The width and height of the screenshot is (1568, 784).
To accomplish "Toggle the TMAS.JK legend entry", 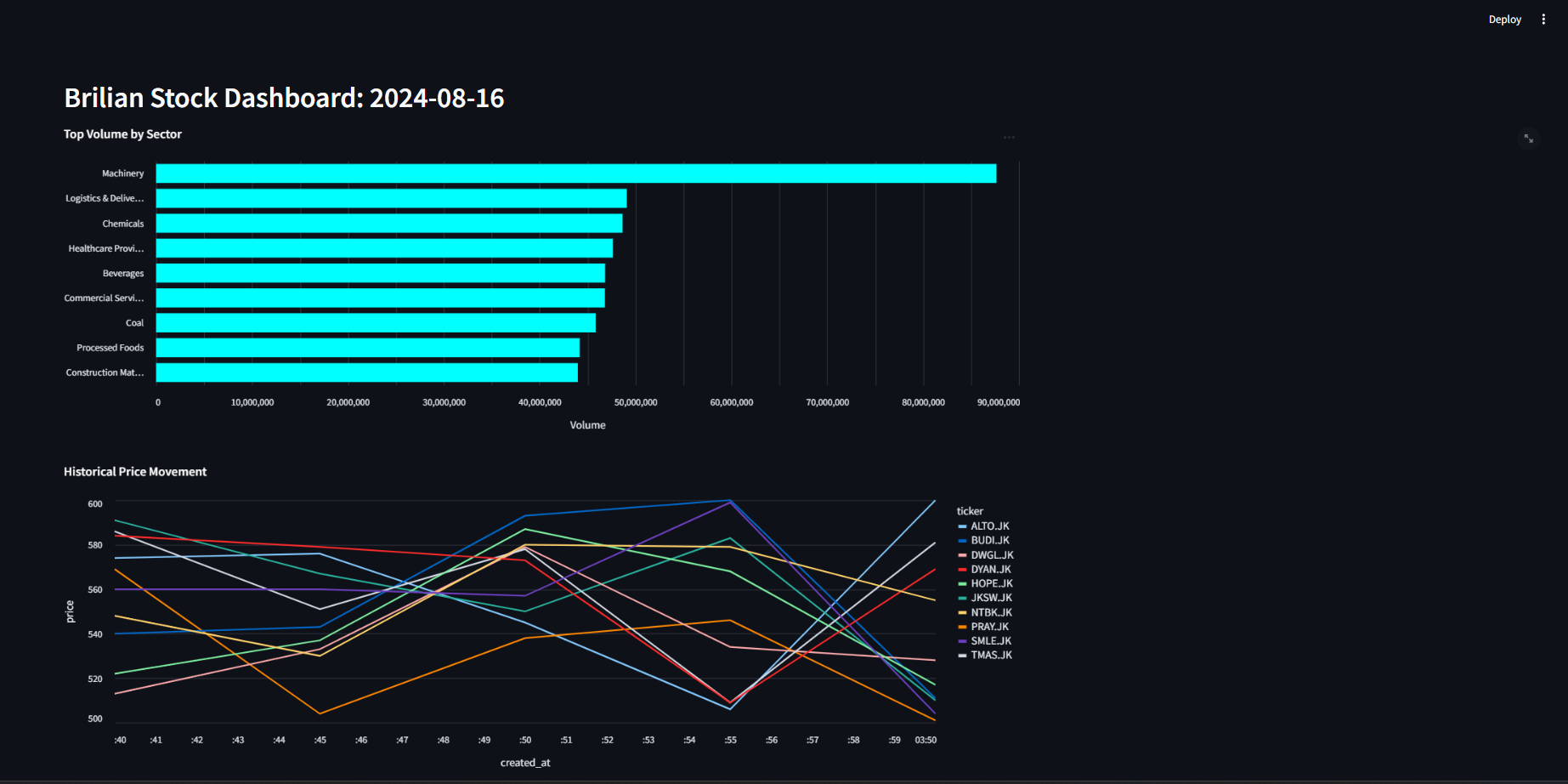I will [x=990, y=655].
